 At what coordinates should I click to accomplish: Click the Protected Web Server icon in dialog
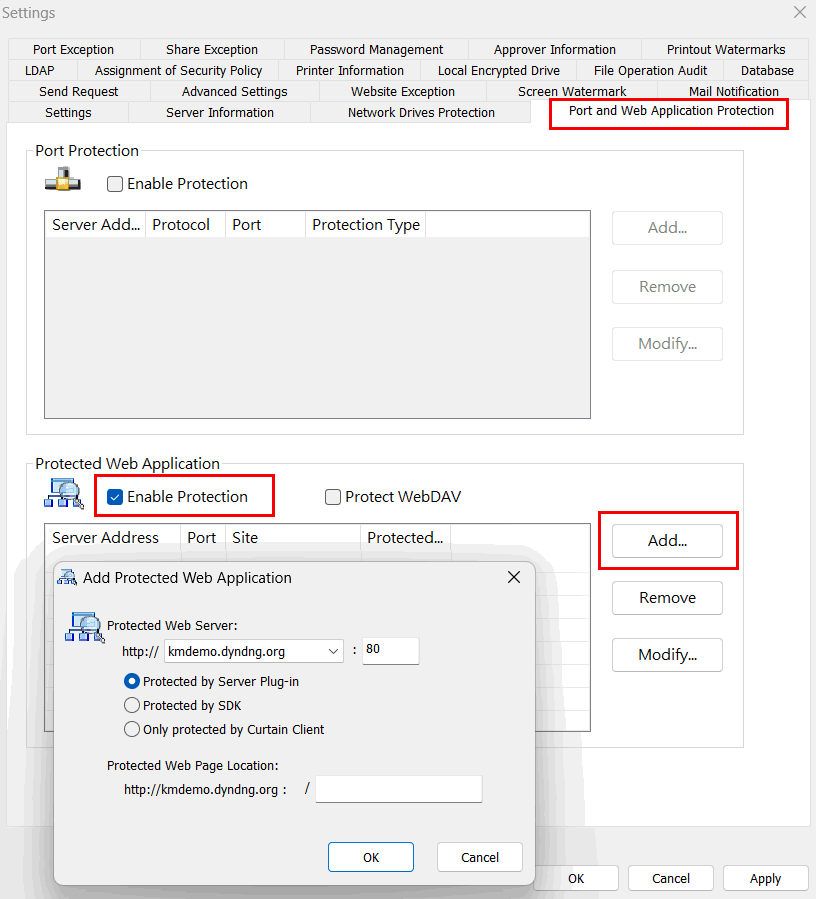[x=84, y=627]
